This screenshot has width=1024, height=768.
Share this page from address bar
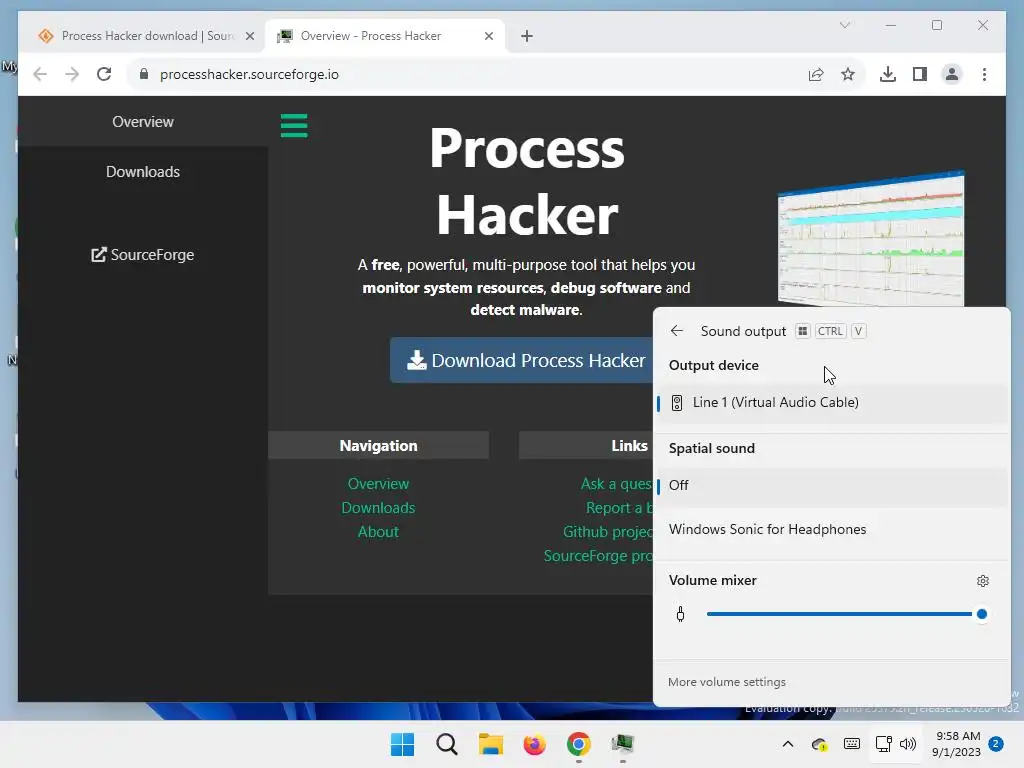point(816,74)
